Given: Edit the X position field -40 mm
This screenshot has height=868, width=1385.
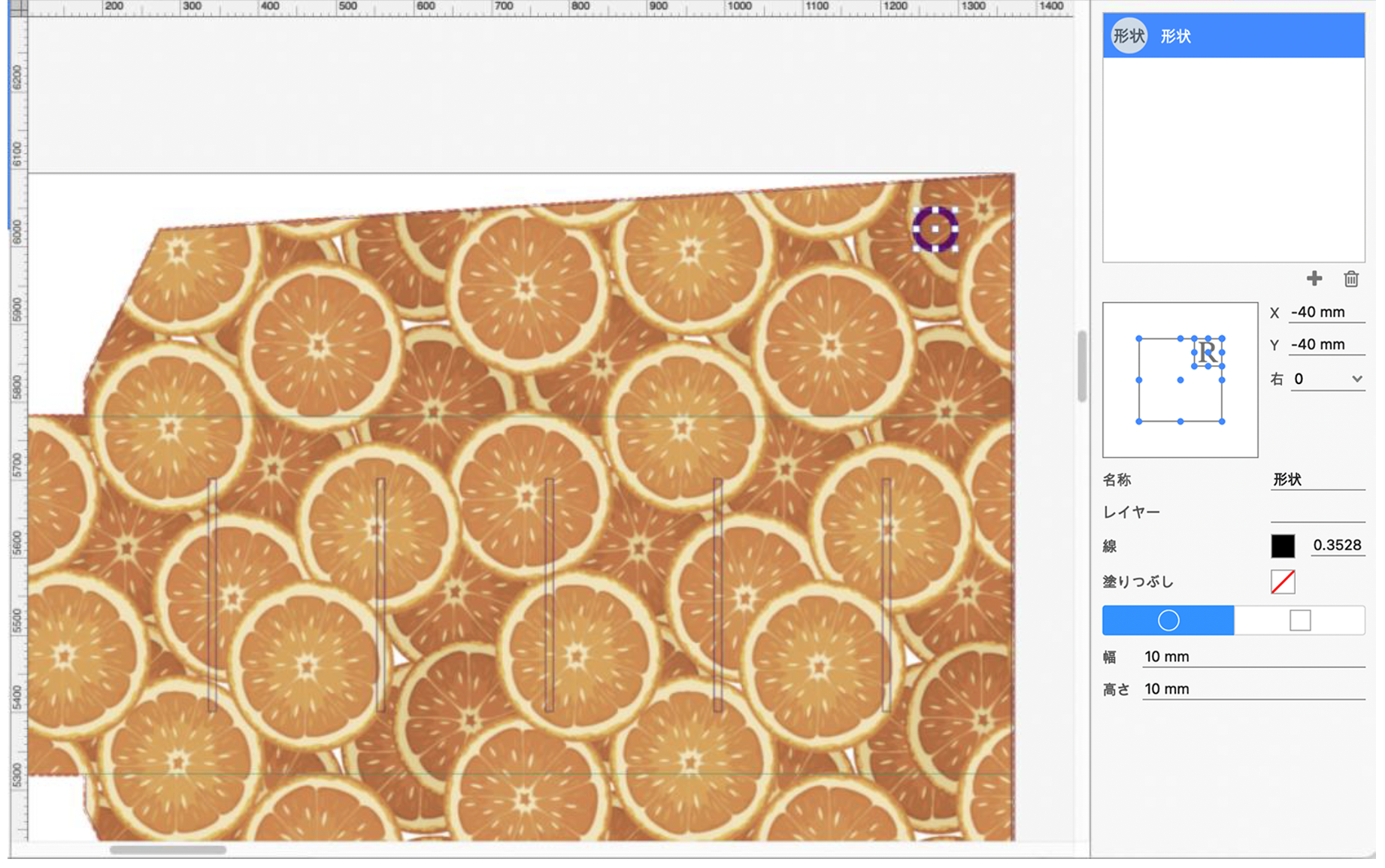Looking at the screenshot, I should pos(1326,312).
